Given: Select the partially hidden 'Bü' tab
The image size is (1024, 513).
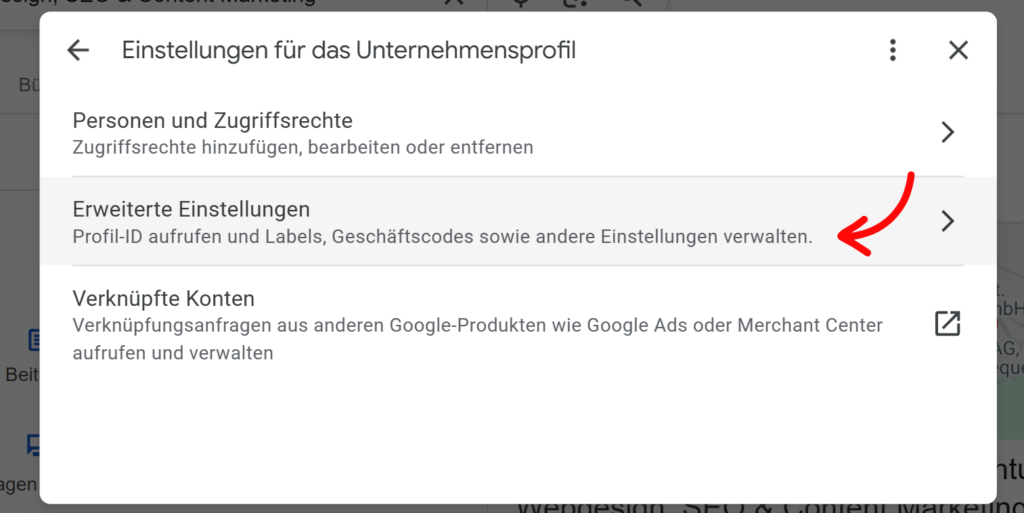Looking at the screenshot, I should (28, 85).
